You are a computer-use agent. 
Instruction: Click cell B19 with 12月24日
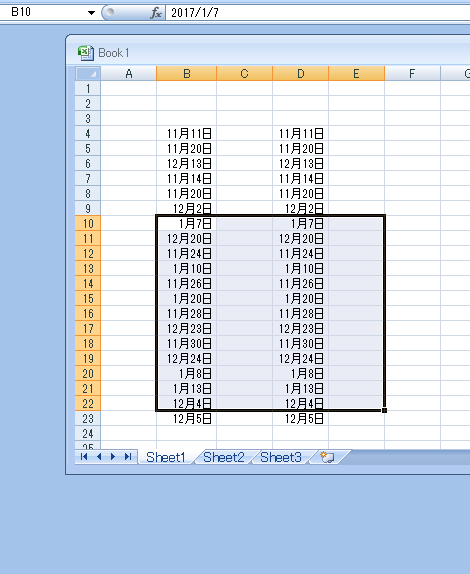point(187,359)
